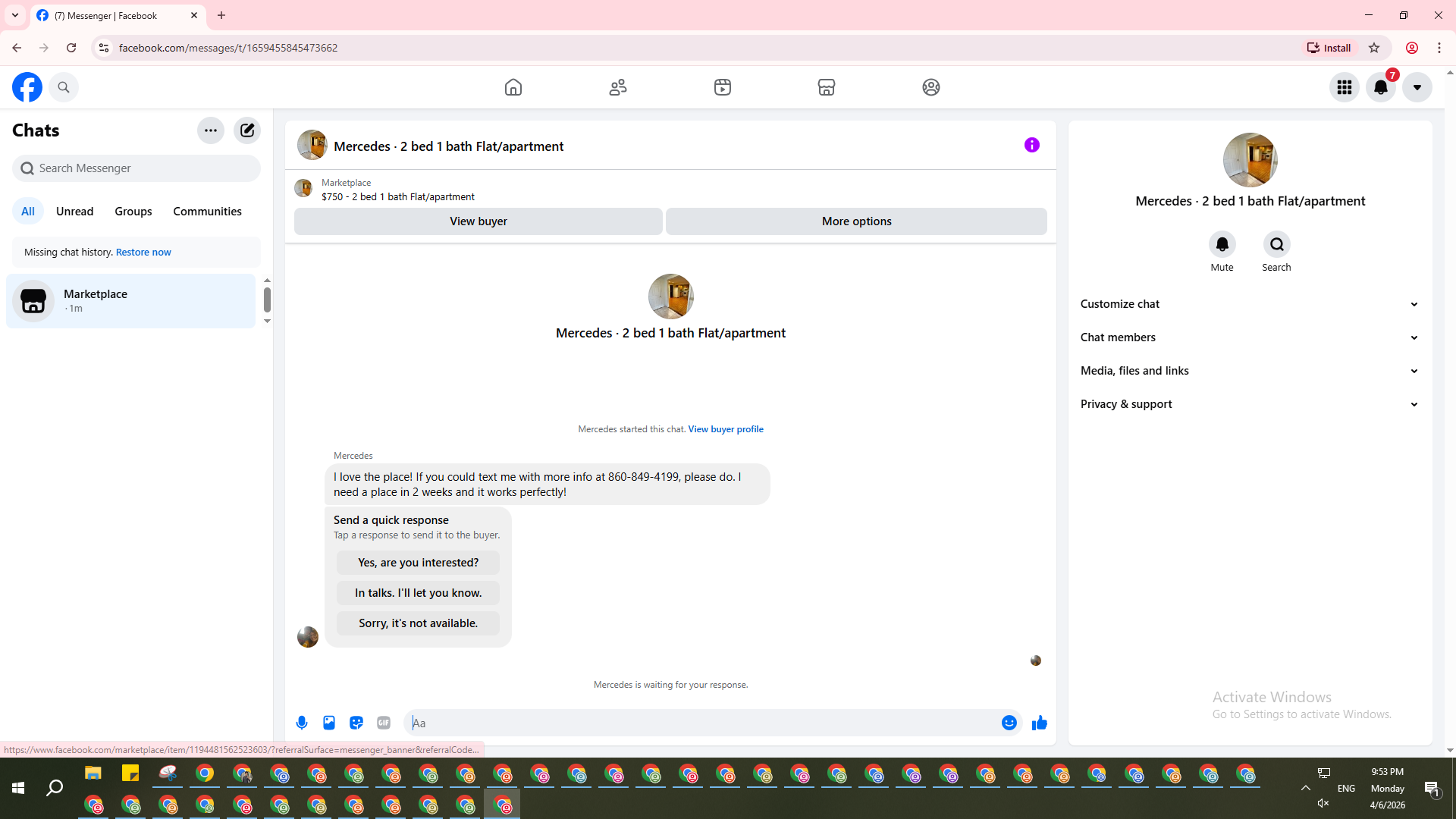
Task: Mute the conversation with bell icon
Action: [x=1222, y=245]
